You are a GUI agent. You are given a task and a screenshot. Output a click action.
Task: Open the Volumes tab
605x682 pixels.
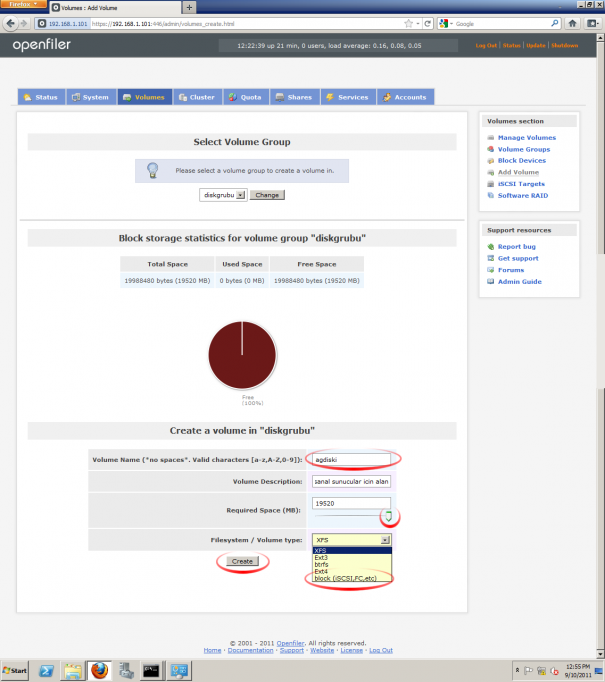click(x=144, y=97)
